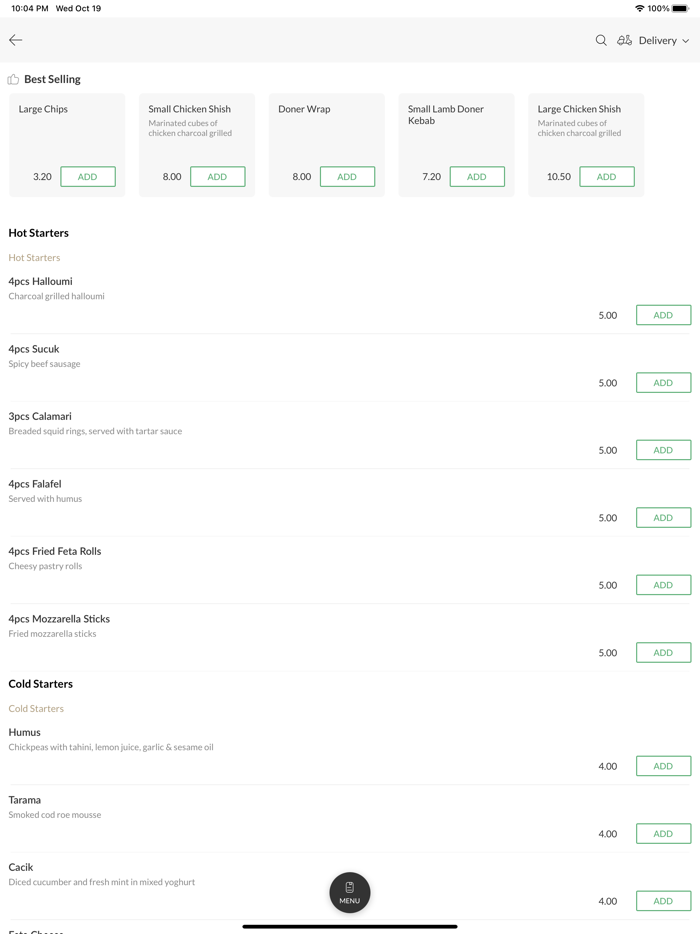Add Doner Wrap to order
Viewport: 700px width, 934px height.
coord(347,177)
